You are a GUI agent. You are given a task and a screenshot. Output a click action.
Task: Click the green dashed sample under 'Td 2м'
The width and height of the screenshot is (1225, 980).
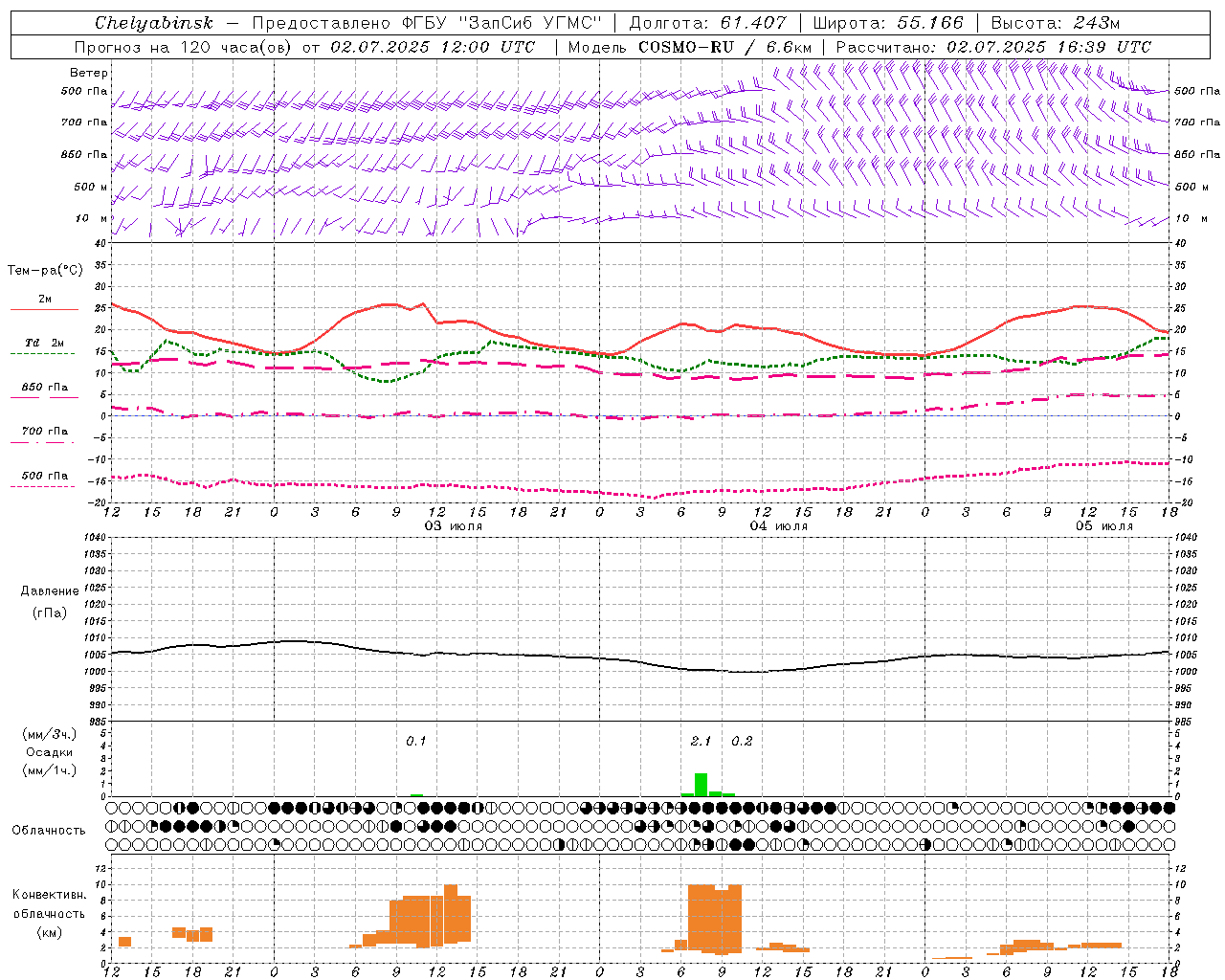click(42, 353)
